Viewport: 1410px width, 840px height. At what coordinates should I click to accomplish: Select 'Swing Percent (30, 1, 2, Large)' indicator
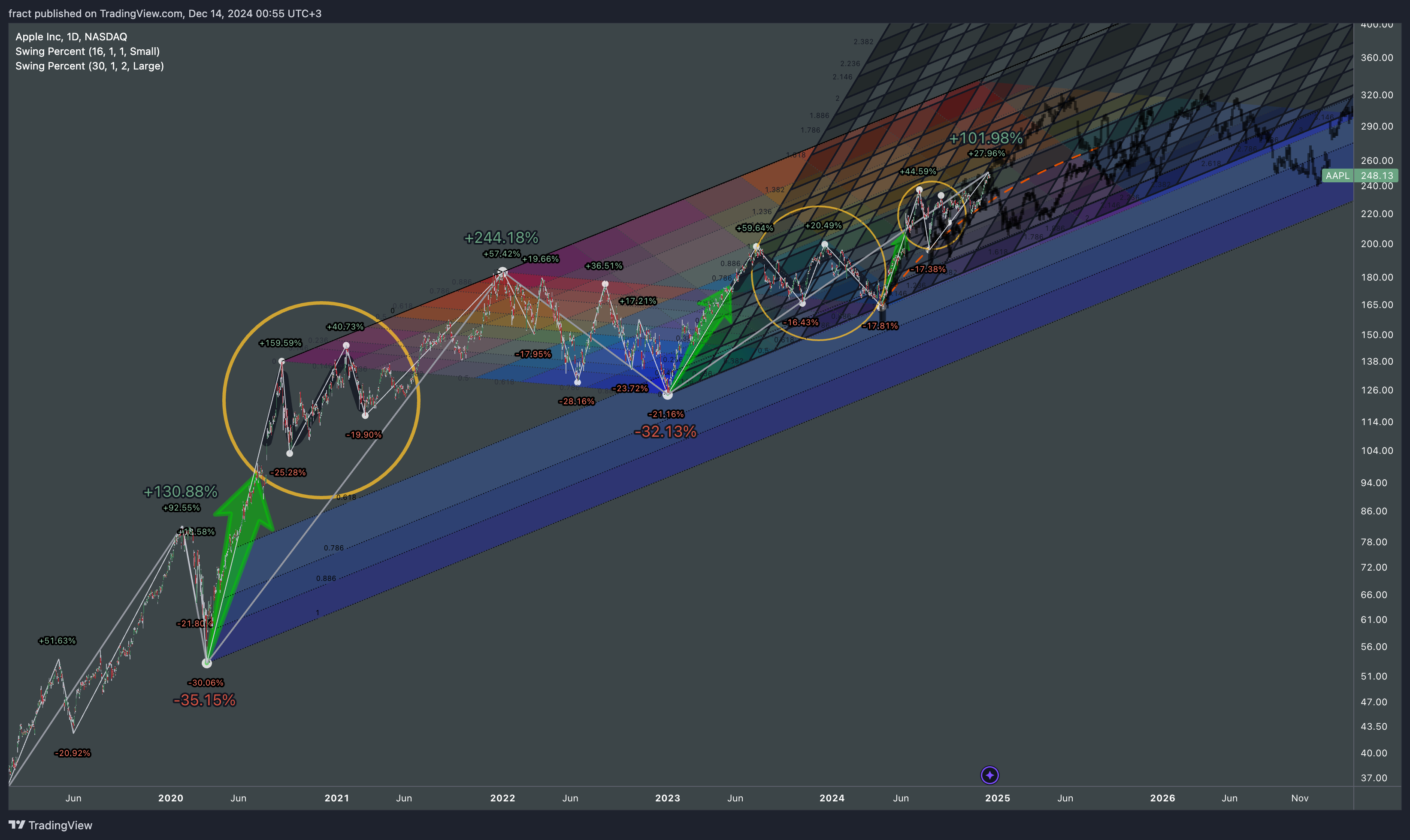coord(89,66)
